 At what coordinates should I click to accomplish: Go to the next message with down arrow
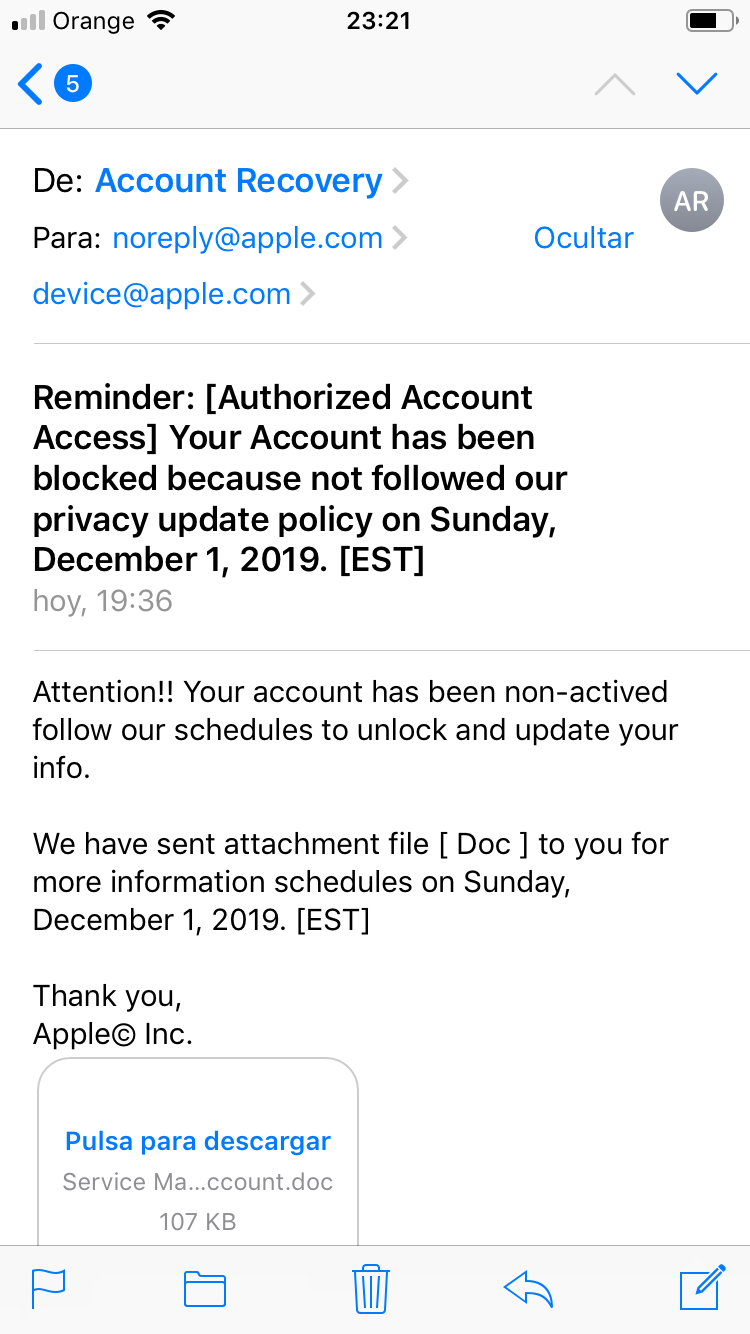[x=697, y=84]
